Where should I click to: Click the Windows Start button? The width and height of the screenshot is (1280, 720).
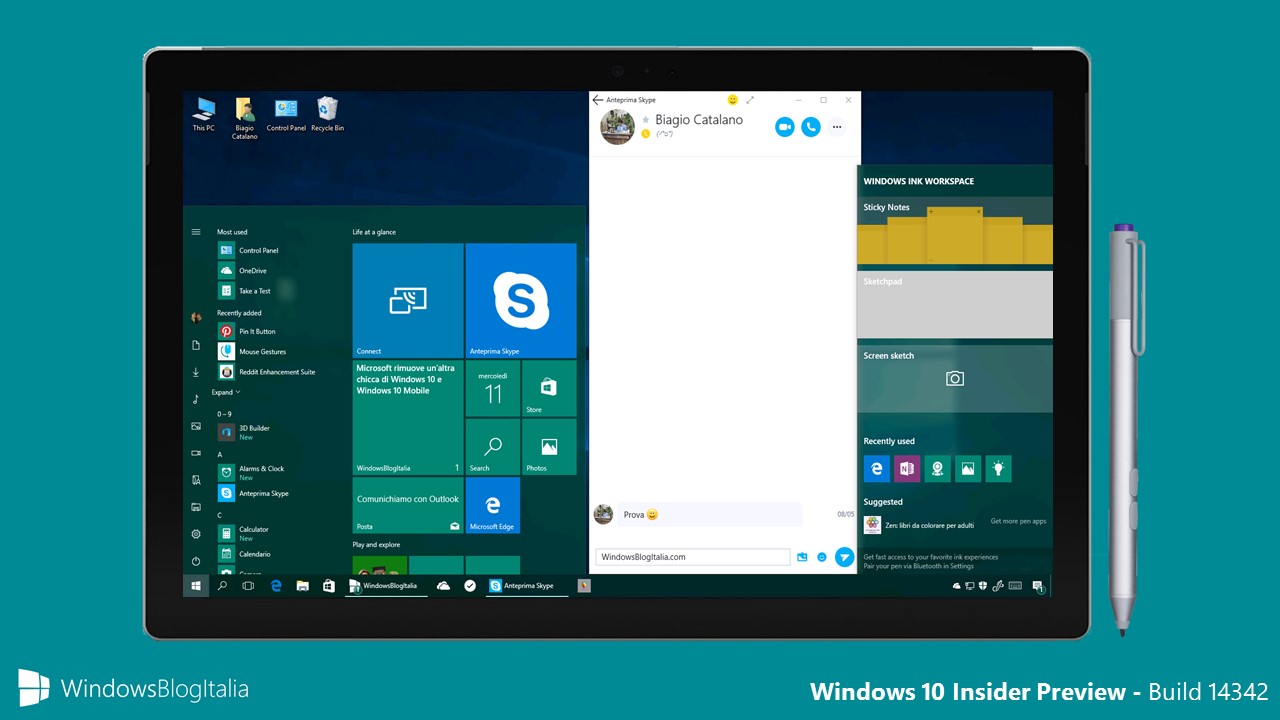point(196,586)
